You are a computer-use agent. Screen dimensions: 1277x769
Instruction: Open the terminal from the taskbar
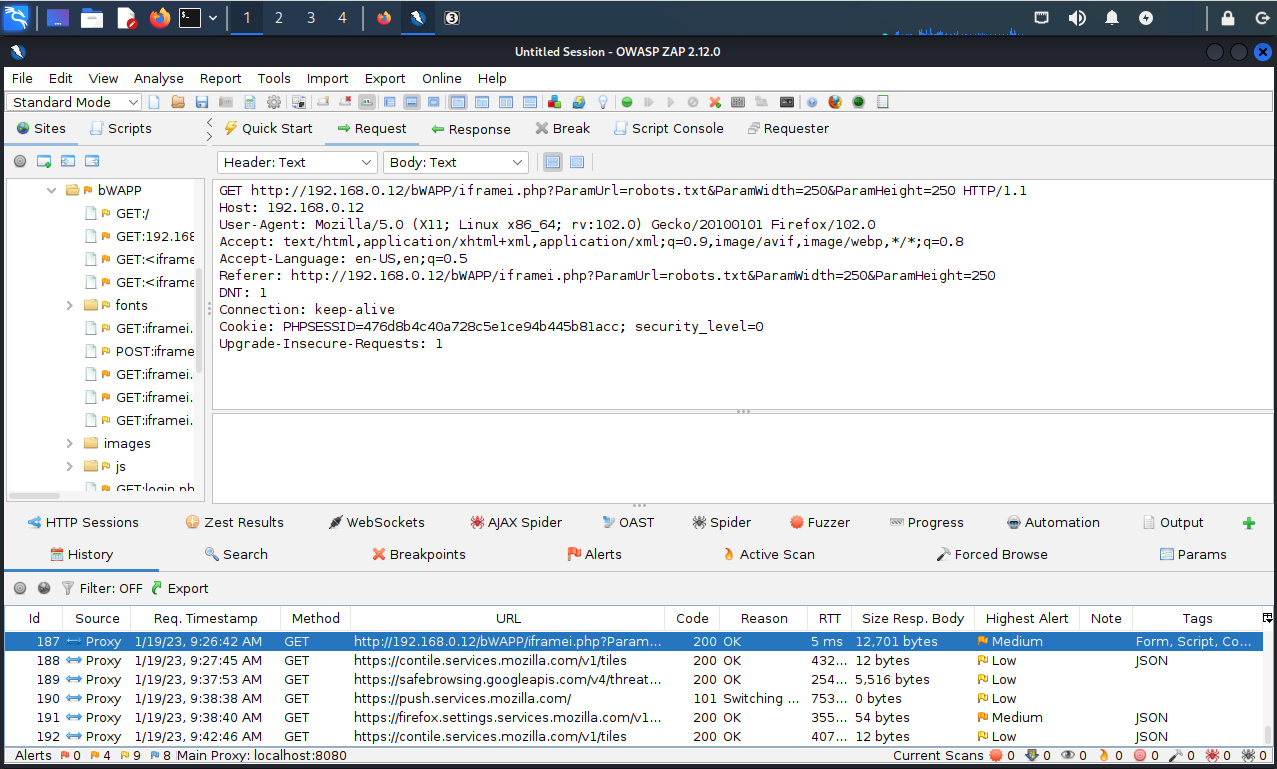click(x=190, y=18)
